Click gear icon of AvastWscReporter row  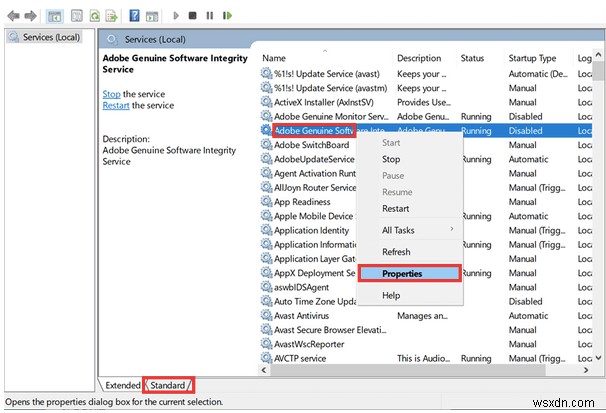tap(266, 343)
